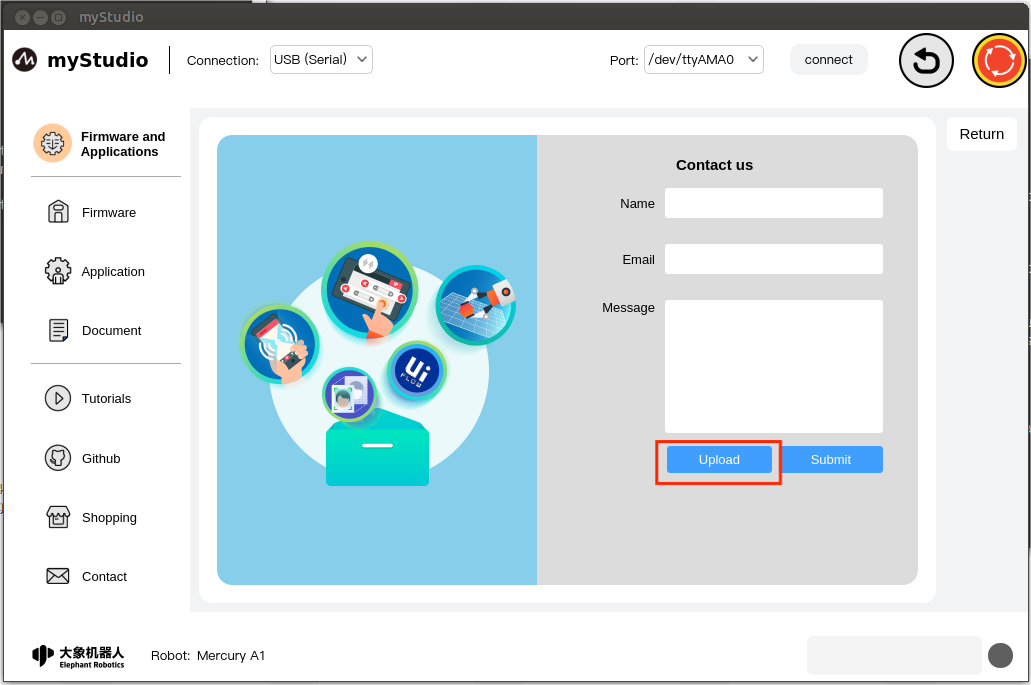This screenshot has height=685, width=1031.
Task: Click the 'Robot: Mercury A1' status text
Action: pyautogui.click(x=208, y=655)
